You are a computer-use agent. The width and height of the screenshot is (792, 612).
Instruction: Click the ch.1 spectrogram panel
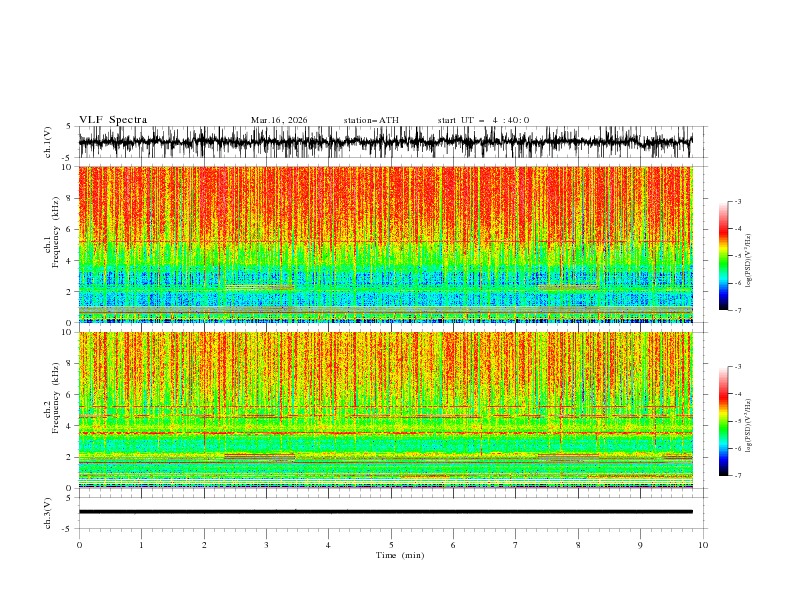click(x=385, y=244)
